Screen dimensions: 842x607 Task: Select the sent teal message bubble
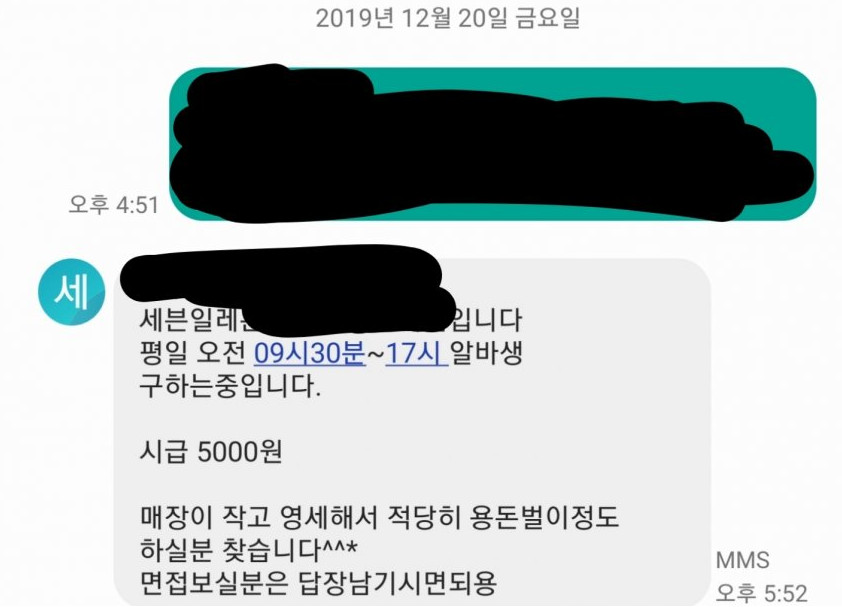coord(493,144)
